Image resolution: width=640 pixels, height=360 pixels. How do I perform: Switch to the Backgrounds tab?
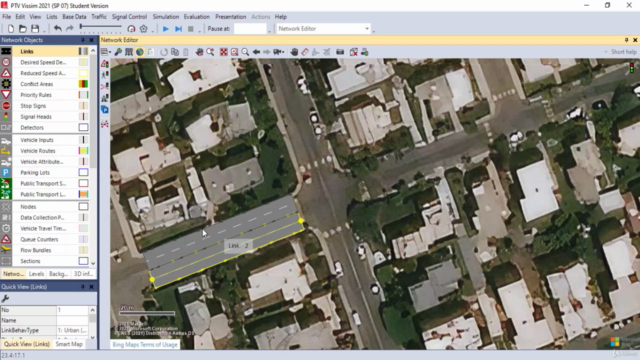pyautogui.click(x=58, y=274)
